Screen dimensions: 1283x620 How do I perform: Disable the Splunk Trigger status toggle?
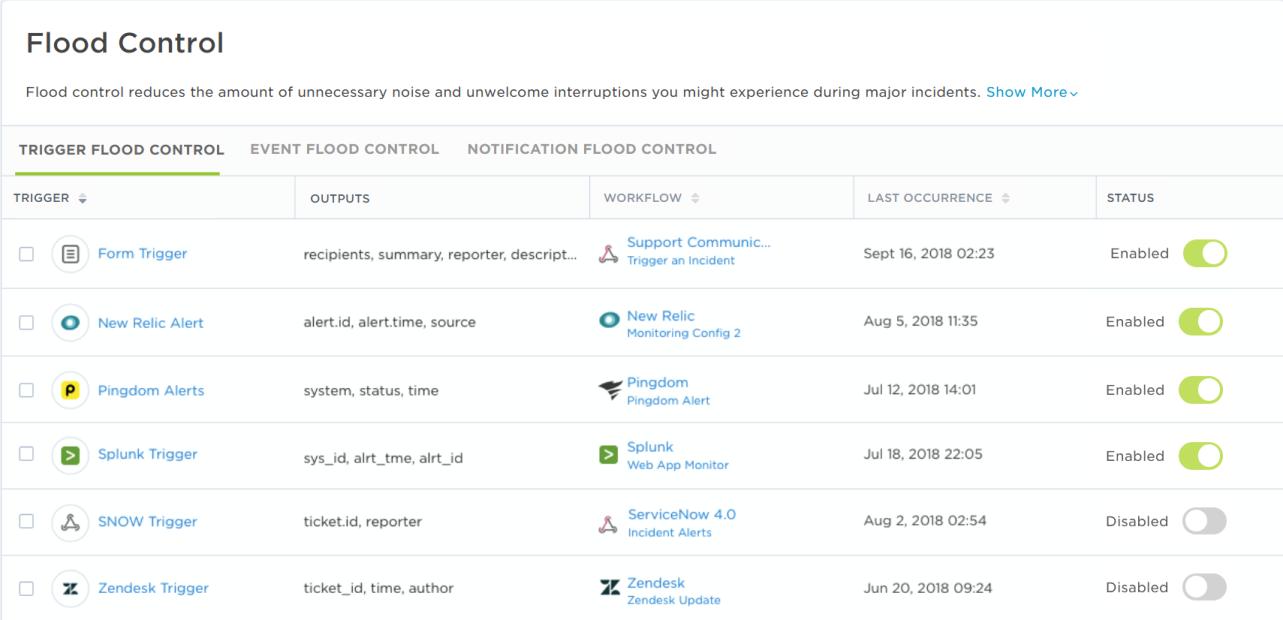coord(1201,456)
